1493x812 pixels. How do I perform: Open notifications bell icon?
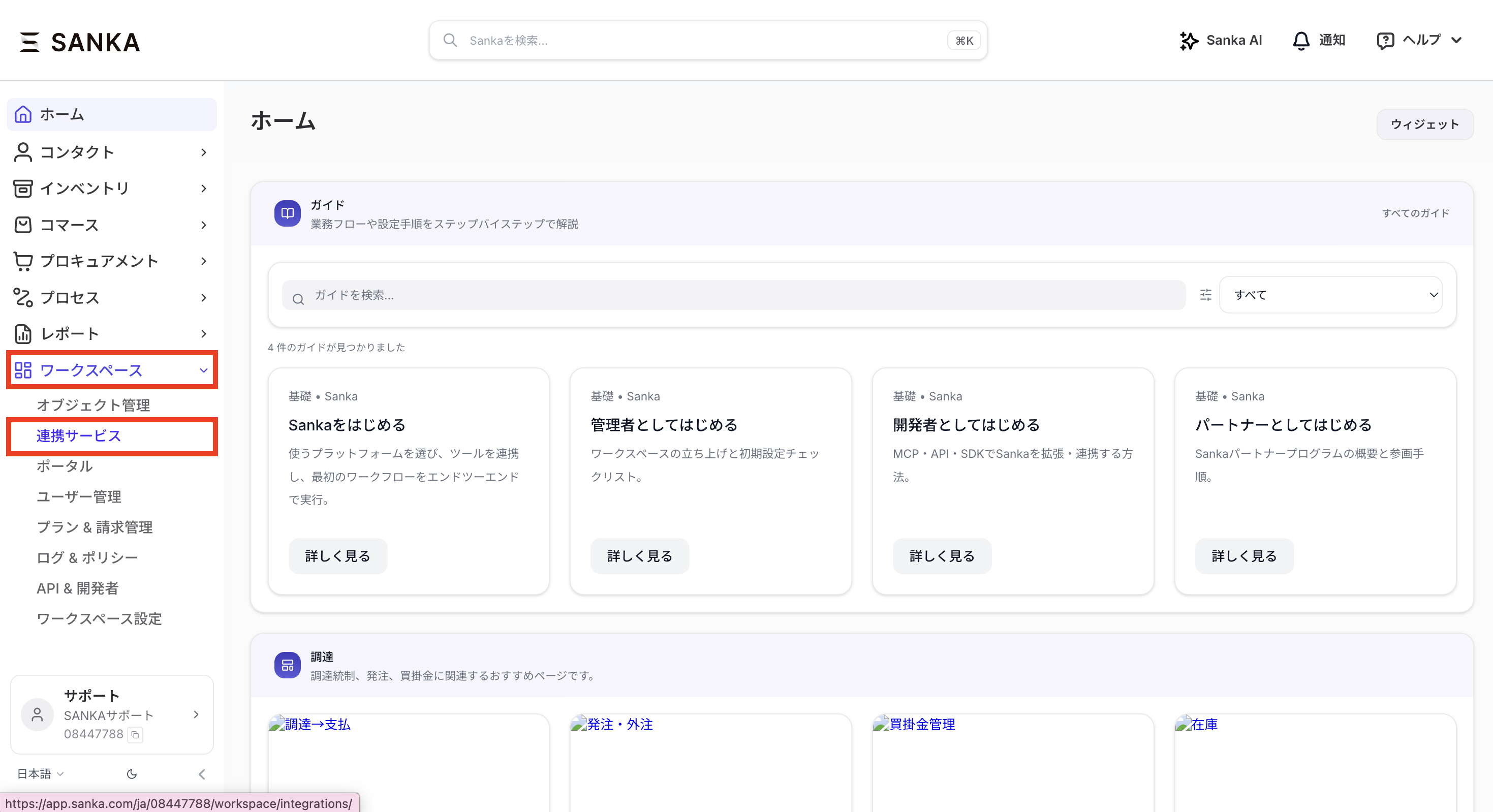1300,41
